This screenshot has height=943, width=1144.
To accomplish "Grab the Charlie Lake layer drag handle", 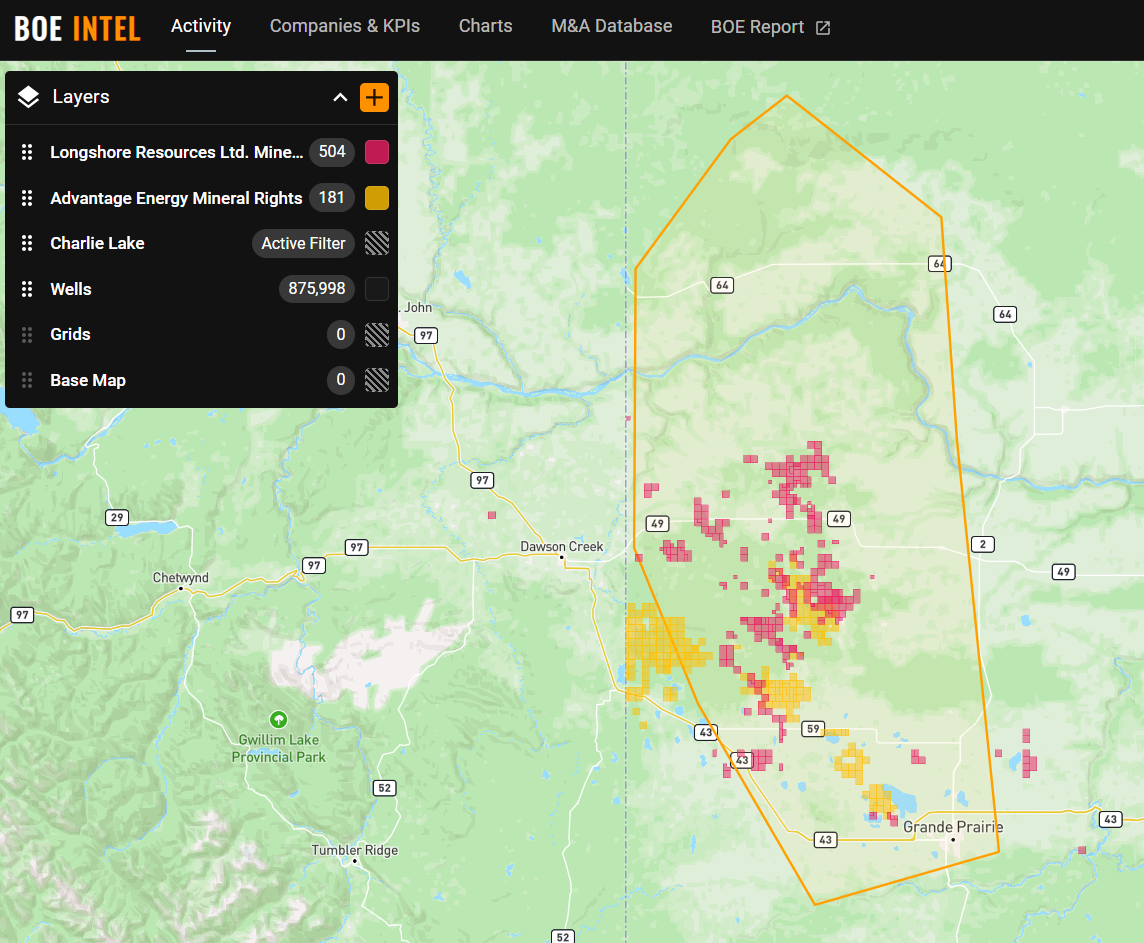I will coord(27,243).
